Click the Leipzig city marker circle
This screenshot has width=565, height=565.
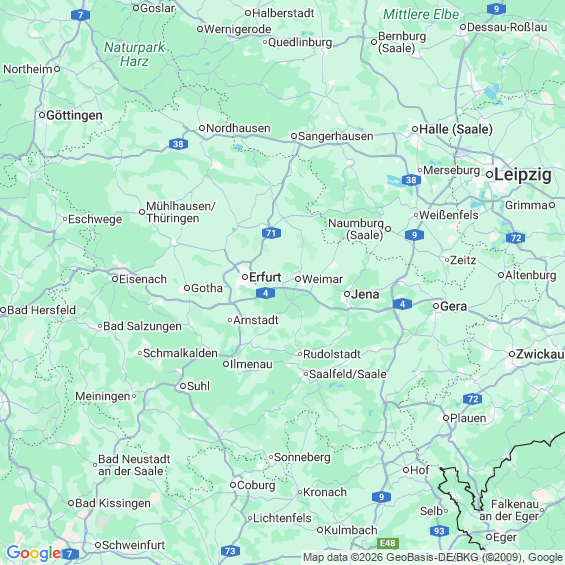coord(489,175)
